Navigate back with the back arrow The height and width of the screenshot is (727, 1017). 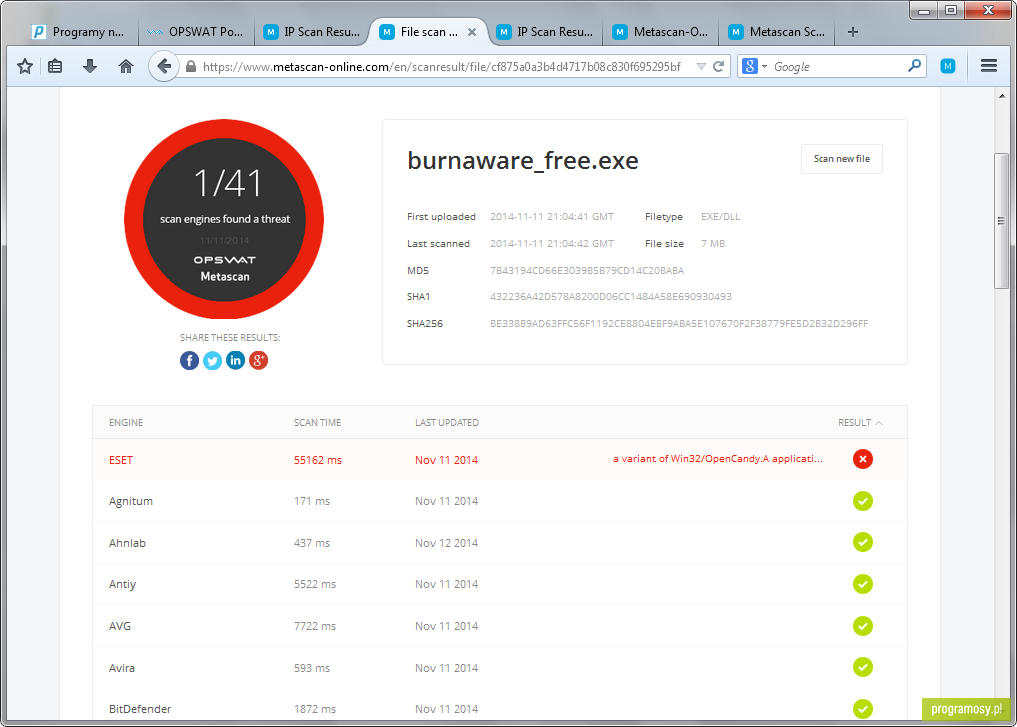(164, 66)
